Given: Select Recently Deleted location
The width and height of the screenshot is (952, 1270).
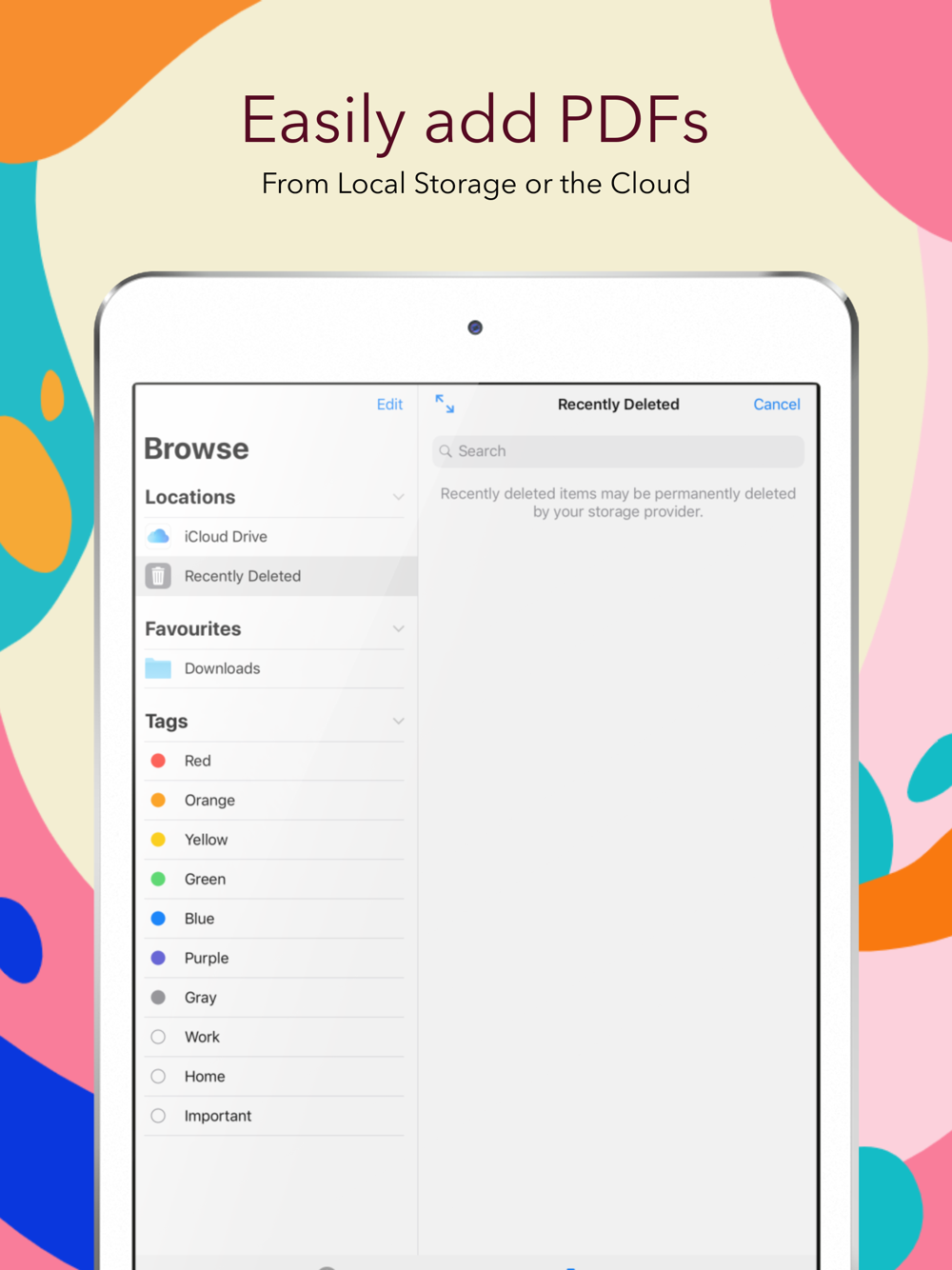Looking at the screenshot, I should 275,576.
